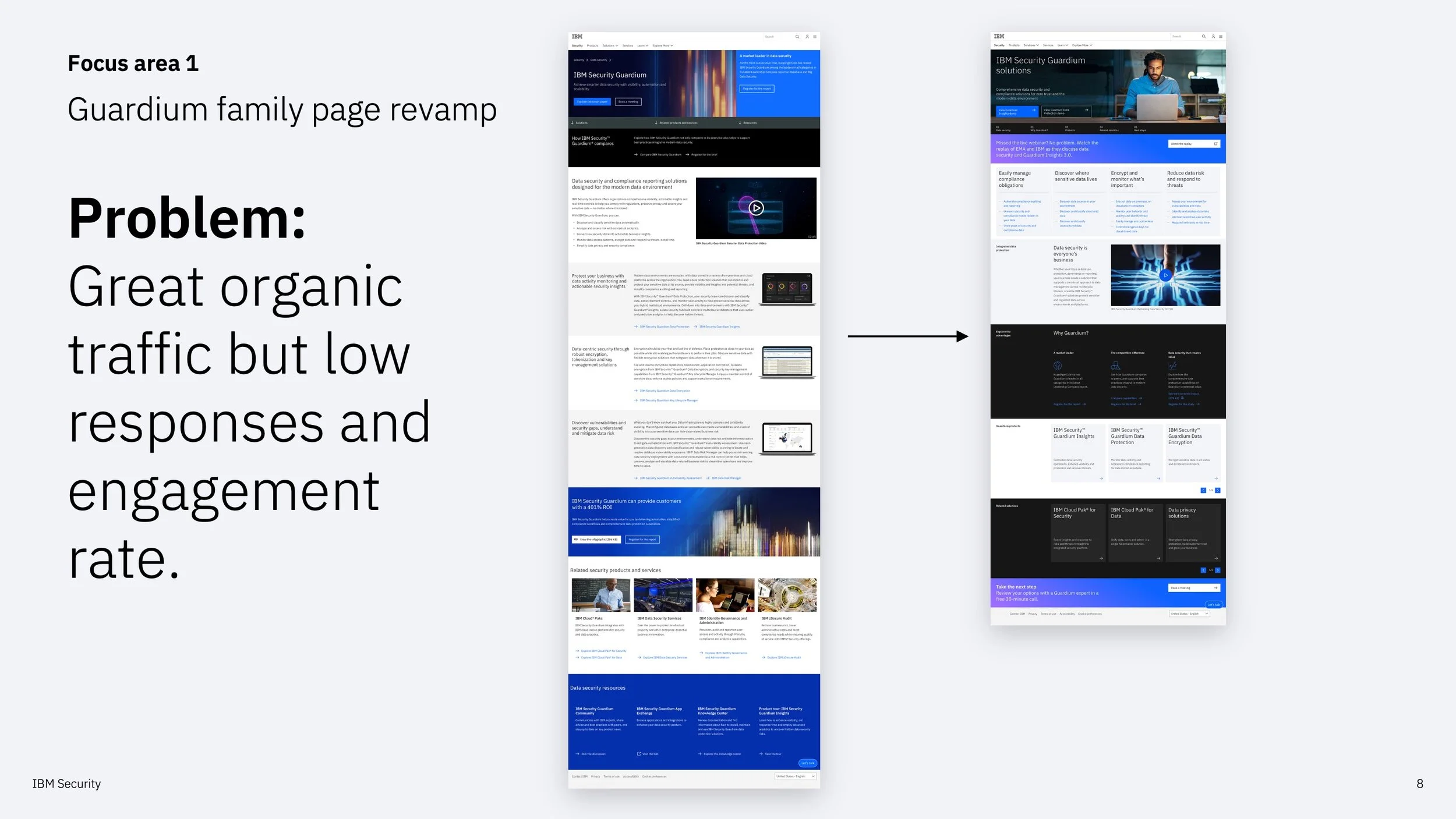1456x819 pixels.
Task: Click the arrow on the Data privacy solutions card
Action: click(1215, 558)
